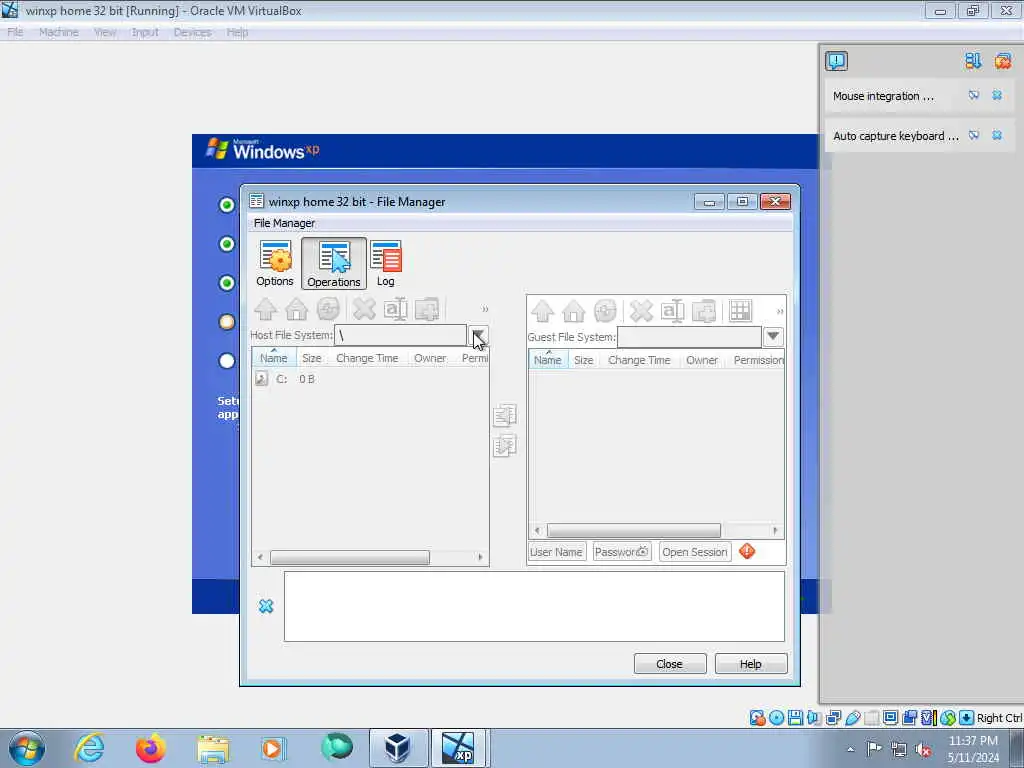The image size is (1024, 768).
Task: Open the Options panel in File Manager
Action: [x=275, y=263]
